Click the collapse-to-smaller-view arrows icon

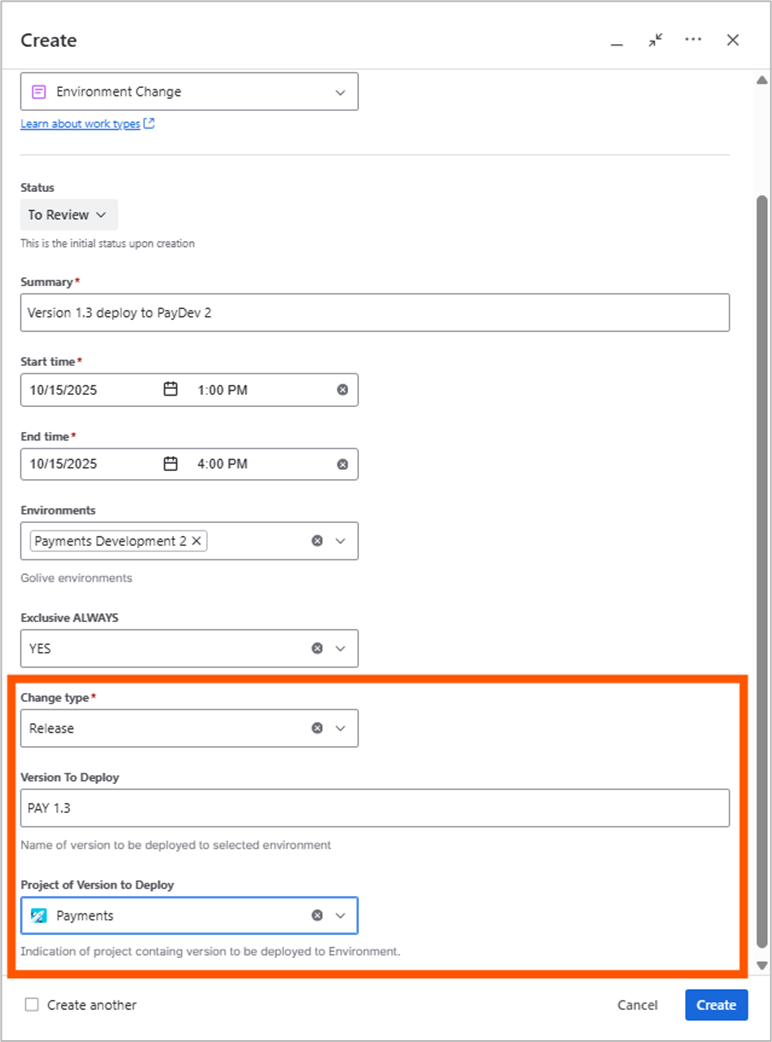pos(655,40)
